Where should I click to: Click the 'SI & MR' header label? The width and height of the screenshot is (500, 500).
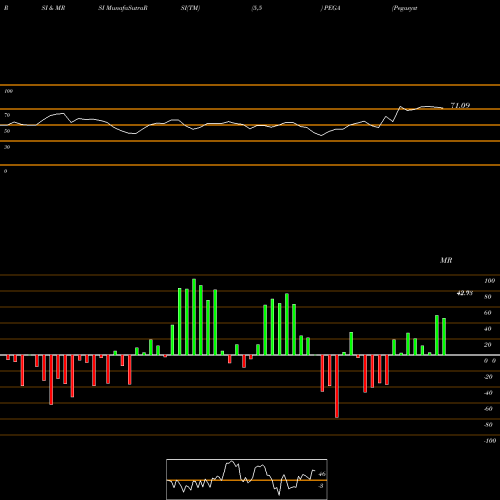53,8
